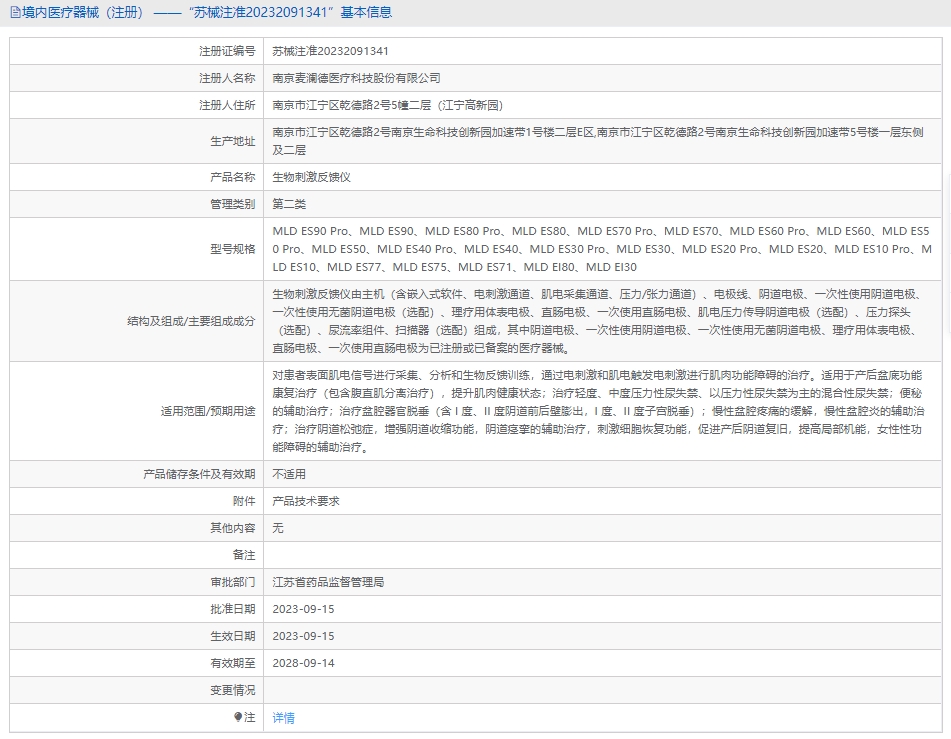Select structure text beginning 生物刺激反馈仪由主机

[597, 322]
